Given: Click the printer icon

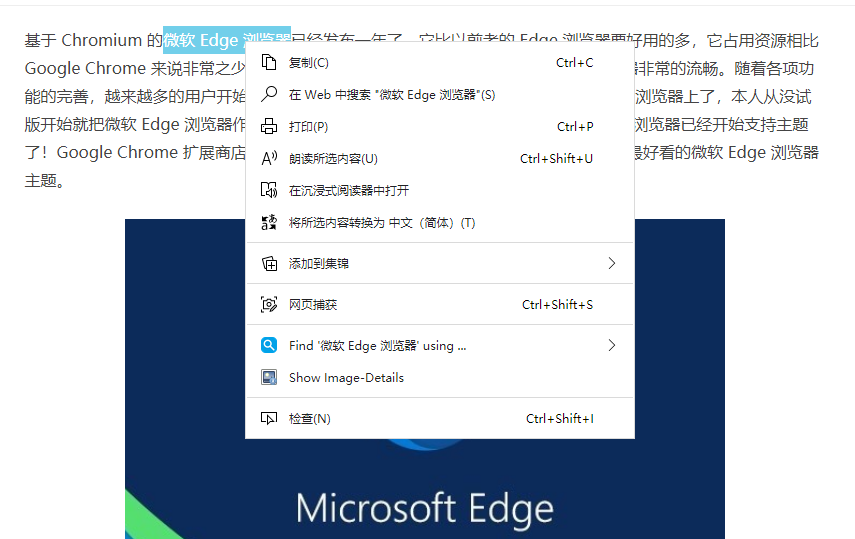Looking at the screenshot, I should pyautogui.click(x=269, y=126).
